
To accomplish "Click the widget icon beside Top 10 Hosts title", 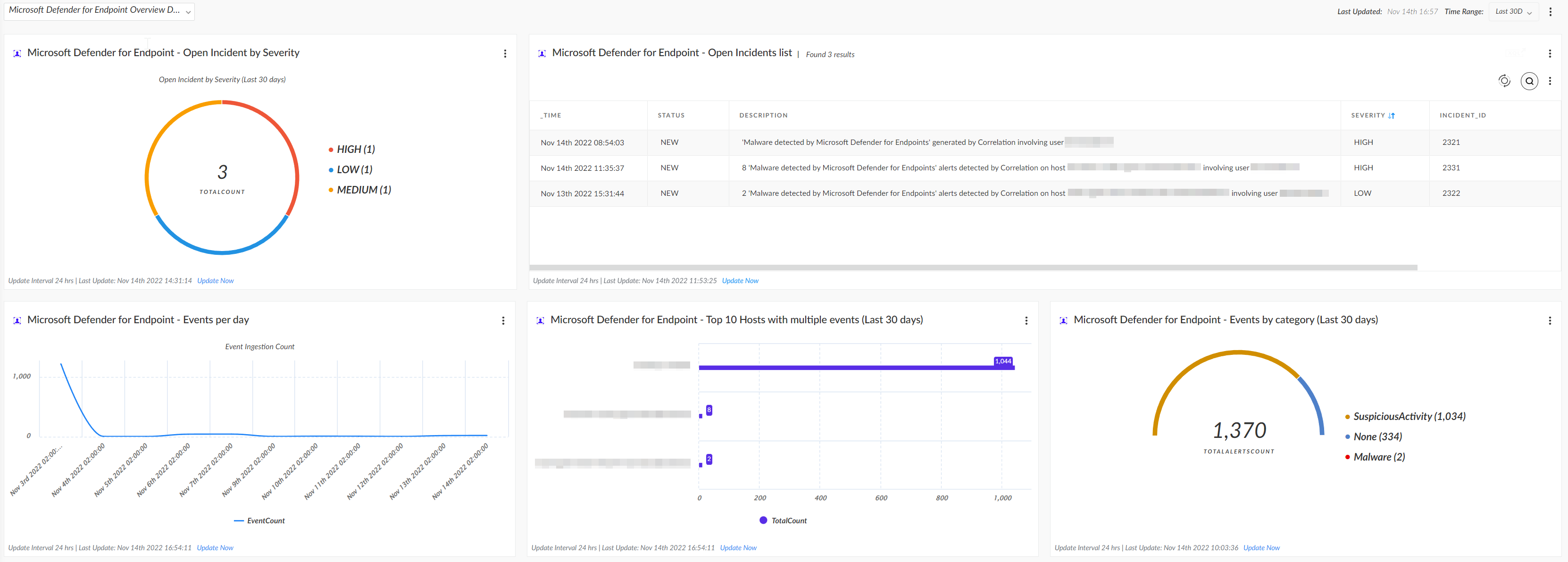I will [x=540, y=321].
